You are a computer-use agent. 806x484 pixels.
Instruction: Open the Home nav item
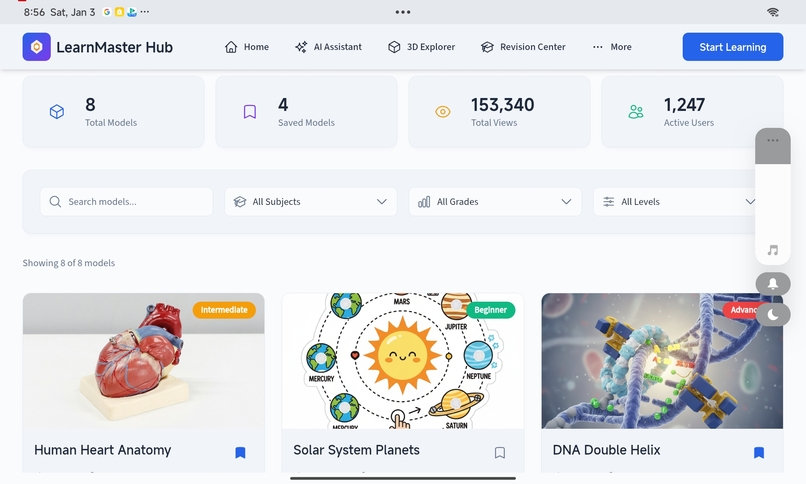247,47
